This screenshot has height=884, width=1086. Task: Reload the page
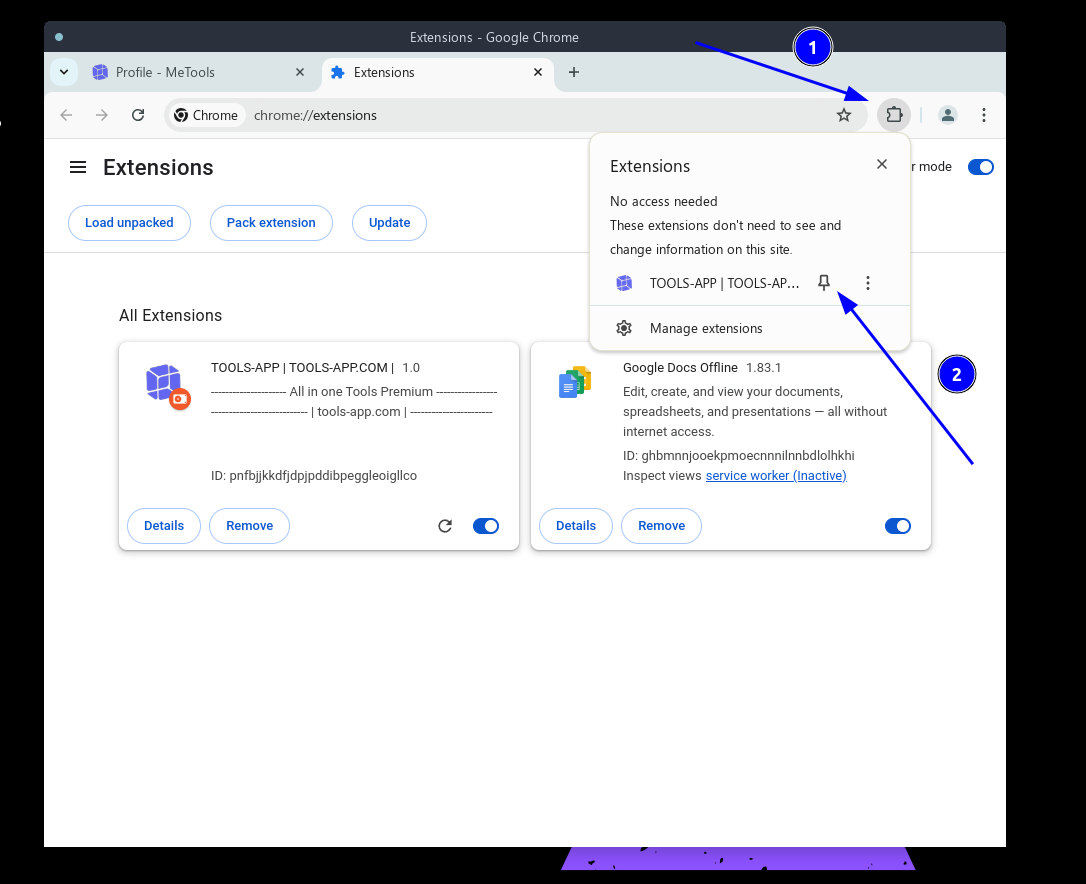(138, 115)
